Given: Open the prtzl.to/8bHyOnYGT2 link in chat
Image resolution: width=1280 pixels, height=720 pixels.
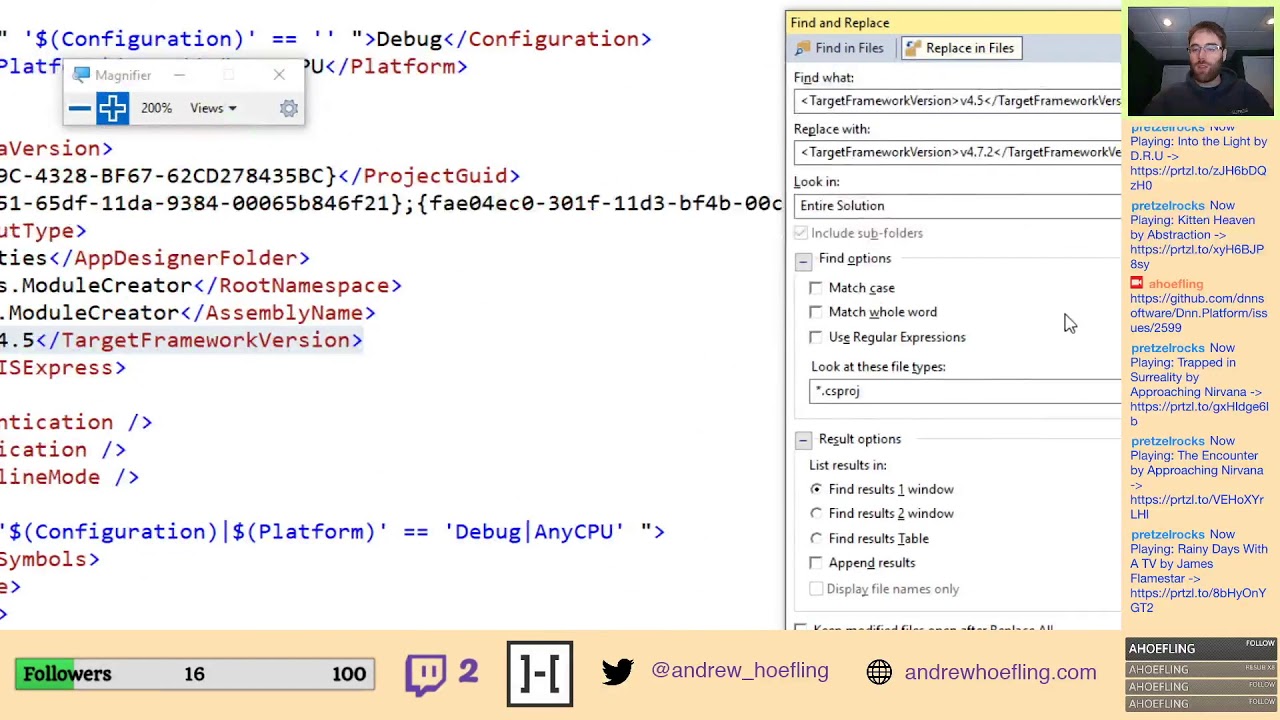Looking at the screenshot, I should pyautogui.click(x=1198, y=600).
